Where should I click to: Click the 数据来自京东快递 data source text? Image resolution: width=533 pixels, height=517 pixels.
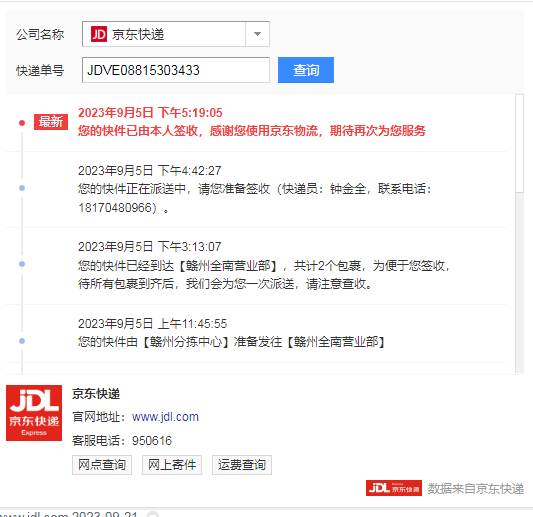[476, 489]
